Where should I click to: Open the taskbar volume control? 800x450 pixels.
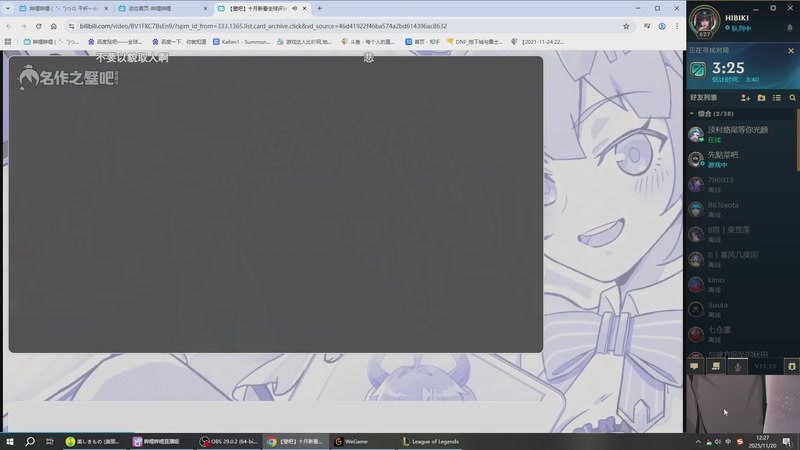(x=718, y=441)
